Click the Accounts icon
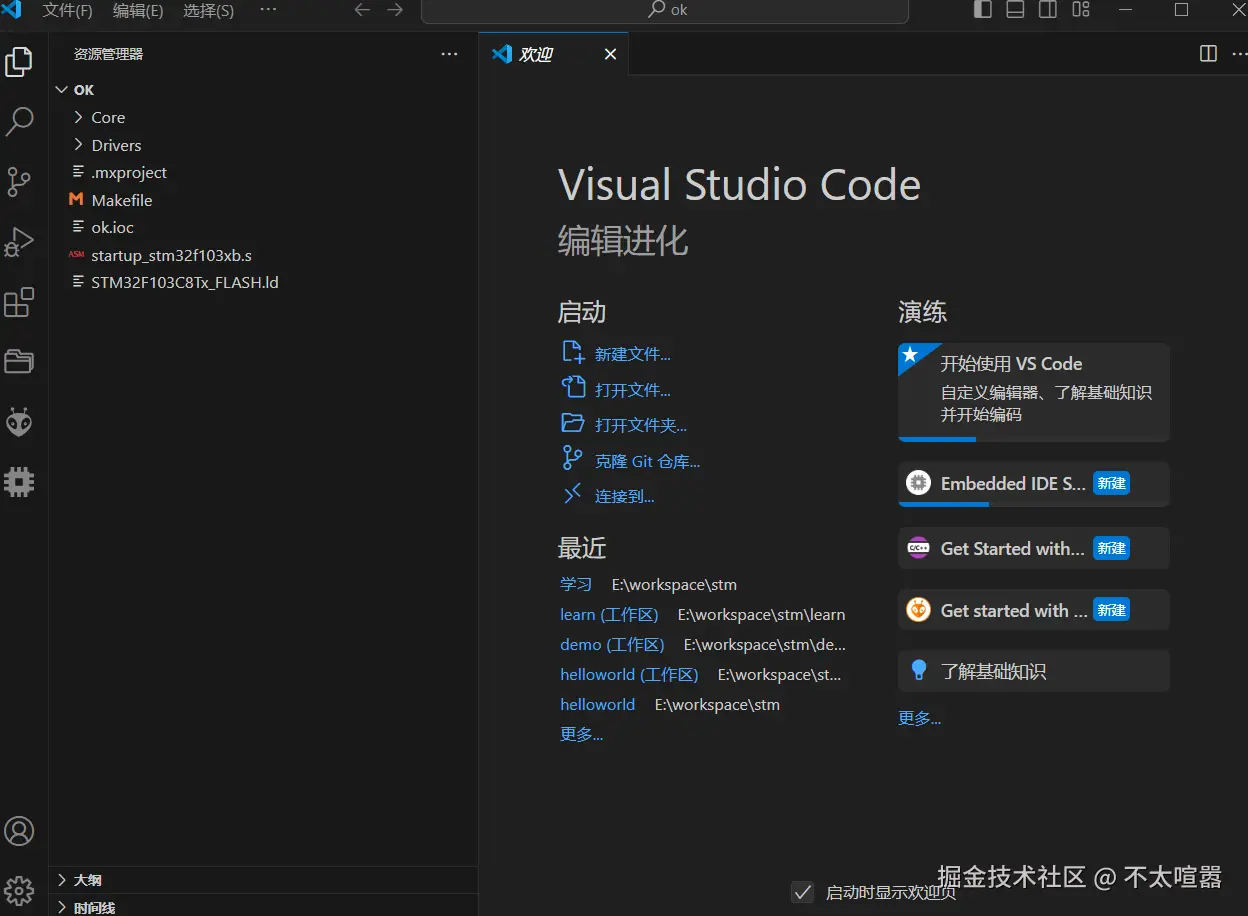 tap(19, 831)
